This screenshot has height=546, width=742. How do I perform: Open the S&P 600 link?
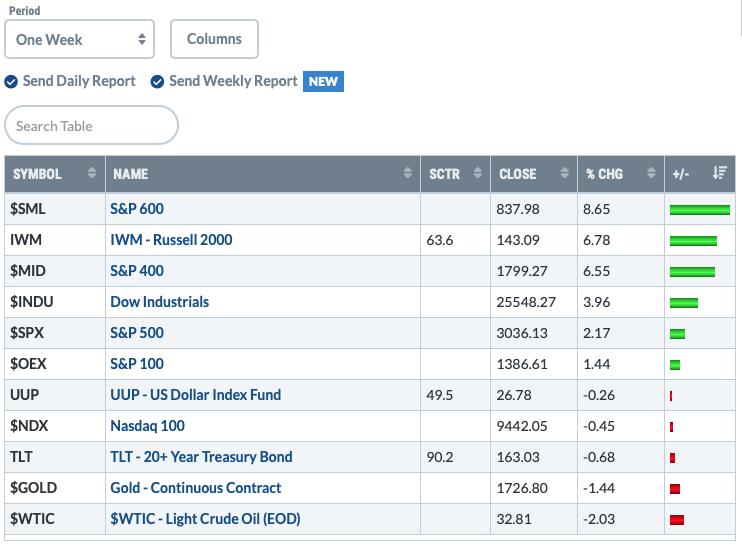click(137, 209)
